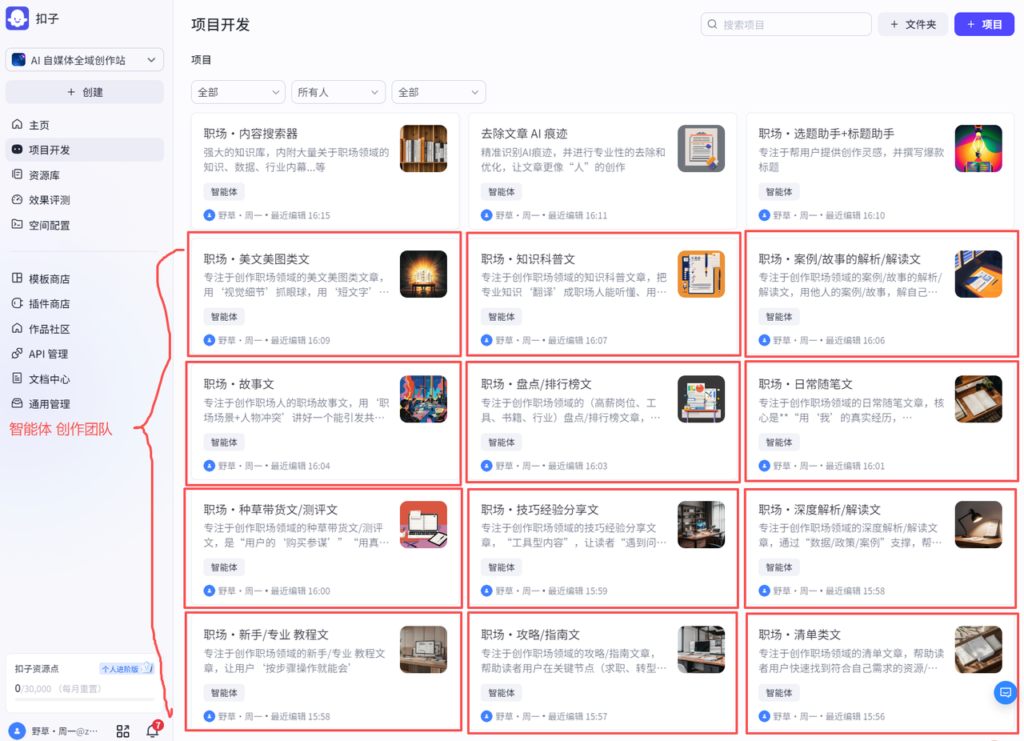Expand the AI 自媒体全域创作站 workspace selector
This screenshot has height=741, width=1024.
tap(84, 60)
